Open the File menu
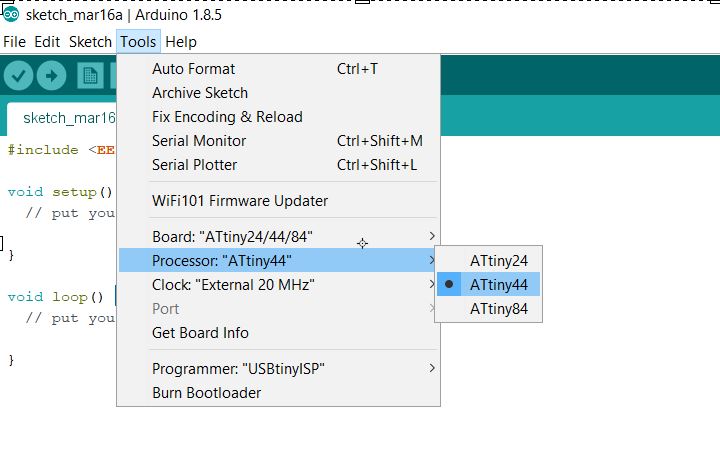Screen dimensions: 720x450 14,42
